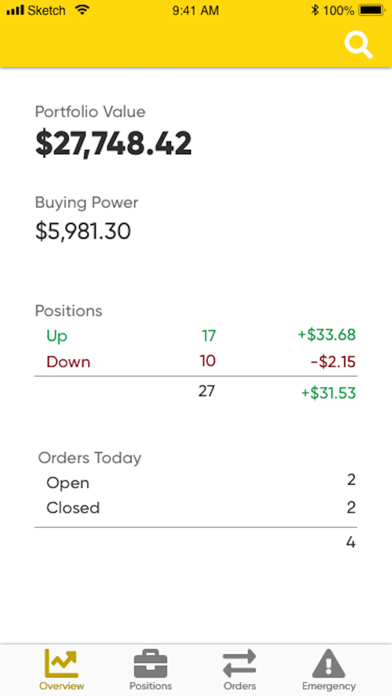Tap the buying power amount $5,981.30
Image resolution: width=392 pixels, height=696 pixels.
(x=83, y=231)
